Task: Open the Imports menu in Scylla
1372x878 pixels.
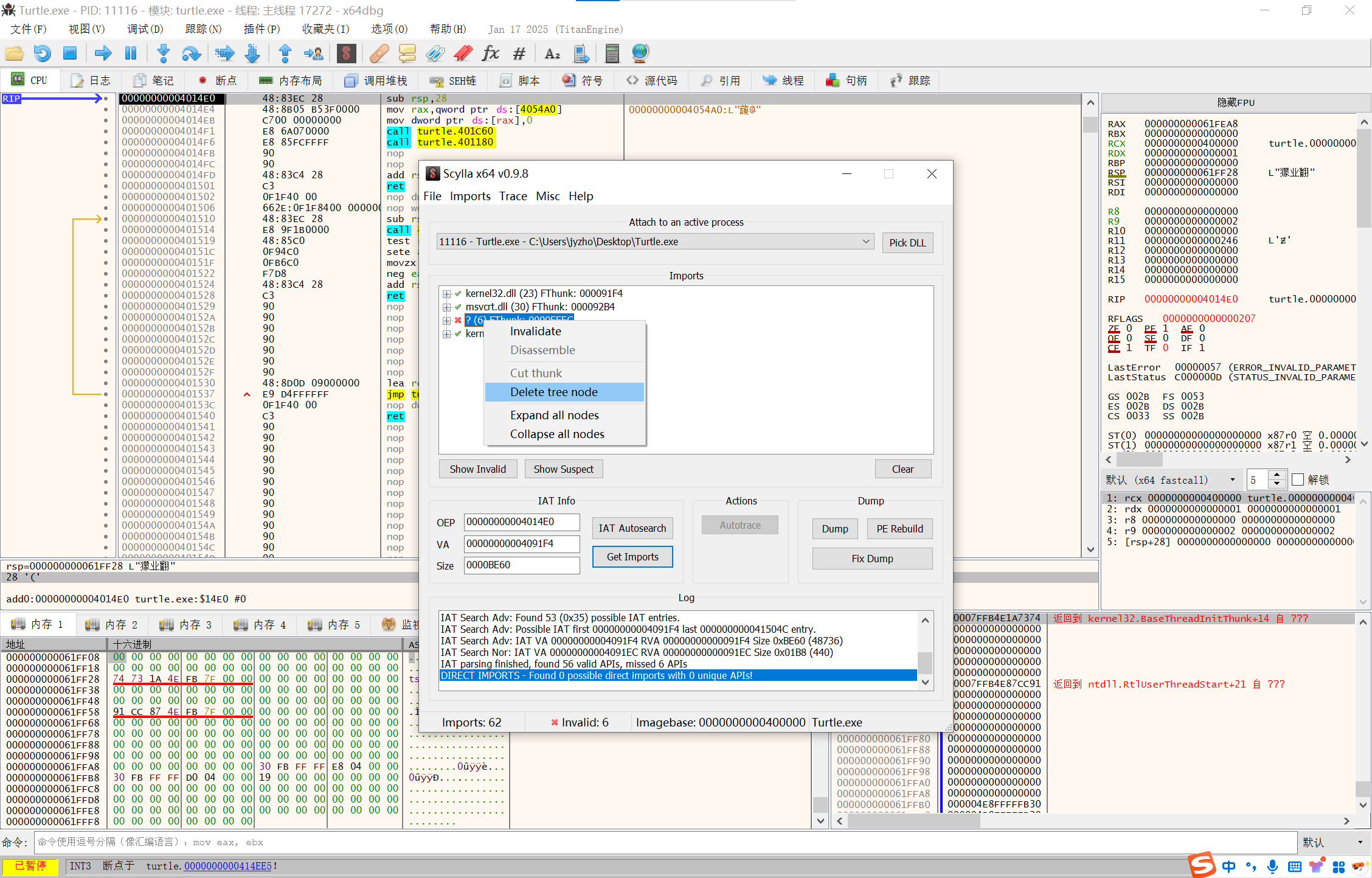Action: [x=470, y=196]
